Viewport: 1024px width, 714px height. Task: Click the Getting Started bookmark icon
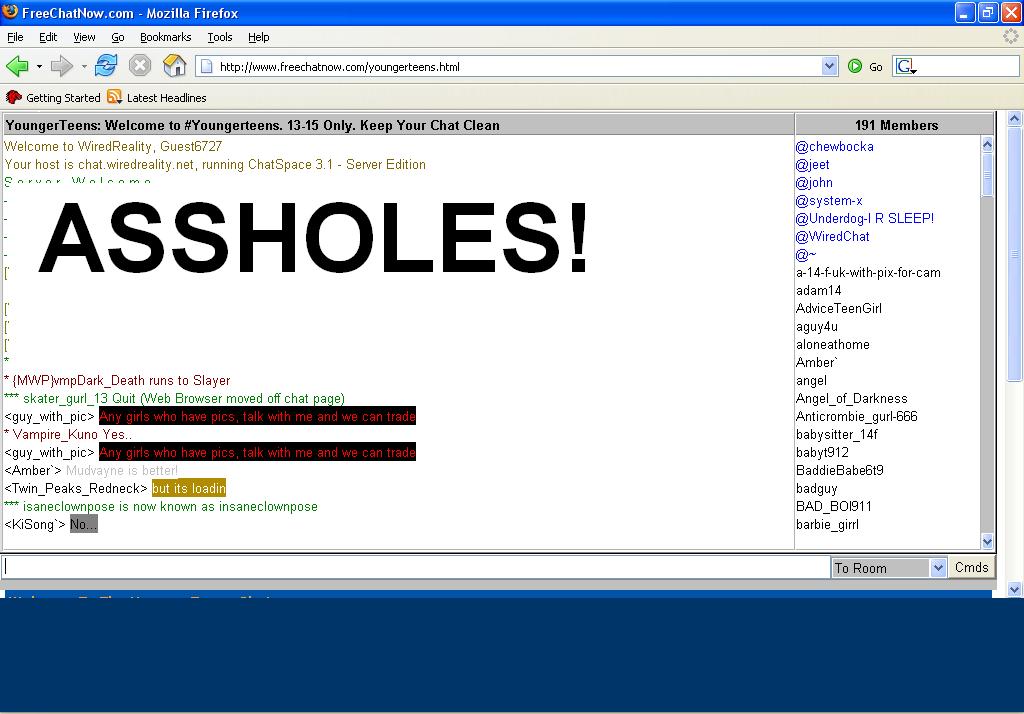tap(13, 97)
